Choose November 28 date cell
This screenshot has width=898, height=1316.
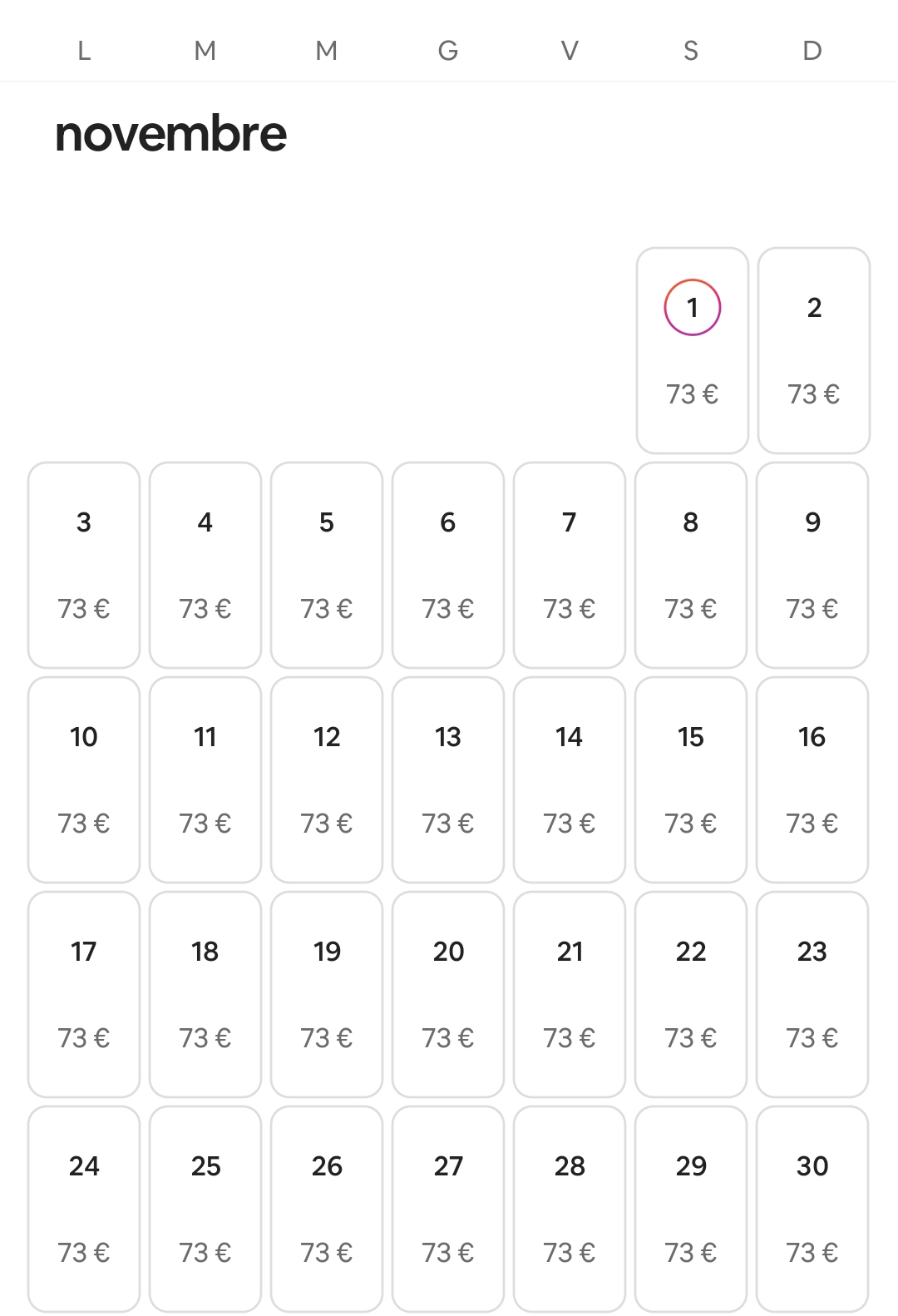[570, 1209]
